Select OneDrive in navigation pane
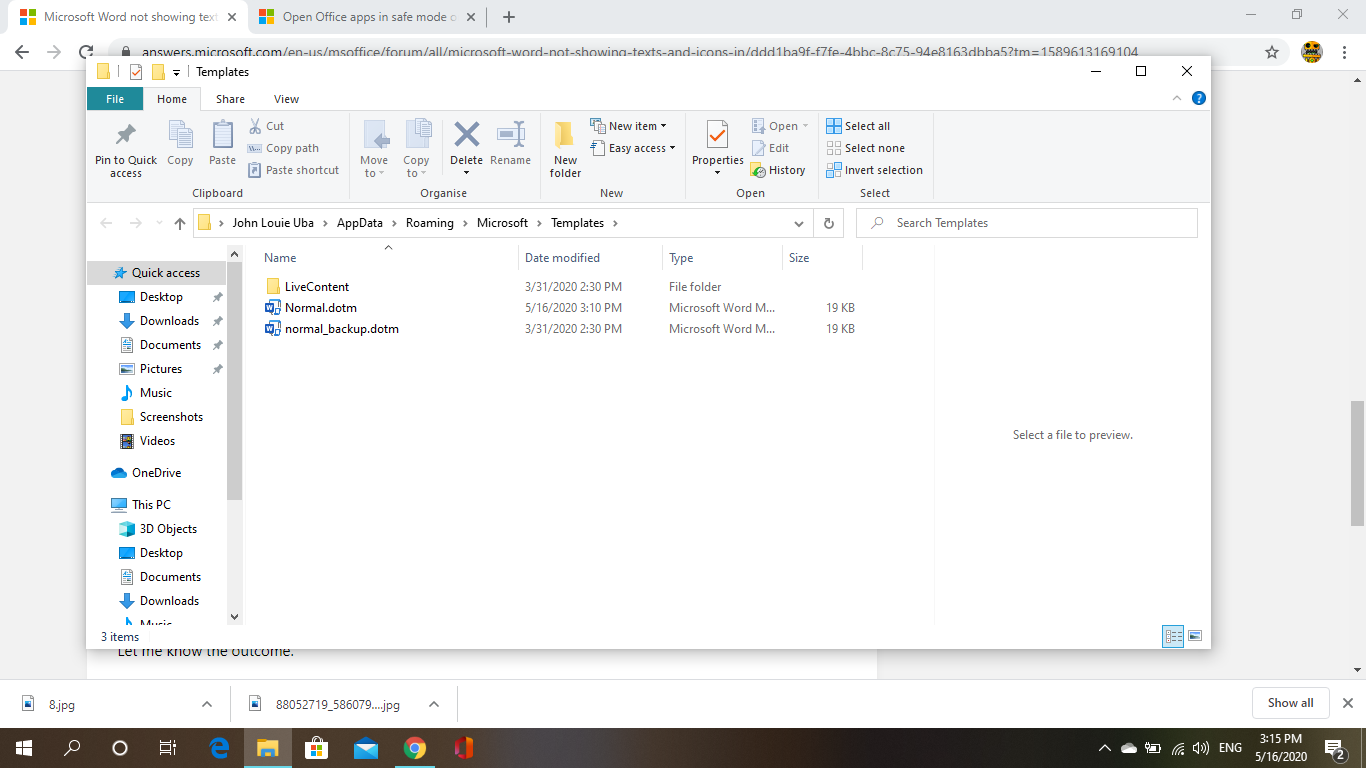1366x768 pixels. pyautogui.click(x=147, y=473)
